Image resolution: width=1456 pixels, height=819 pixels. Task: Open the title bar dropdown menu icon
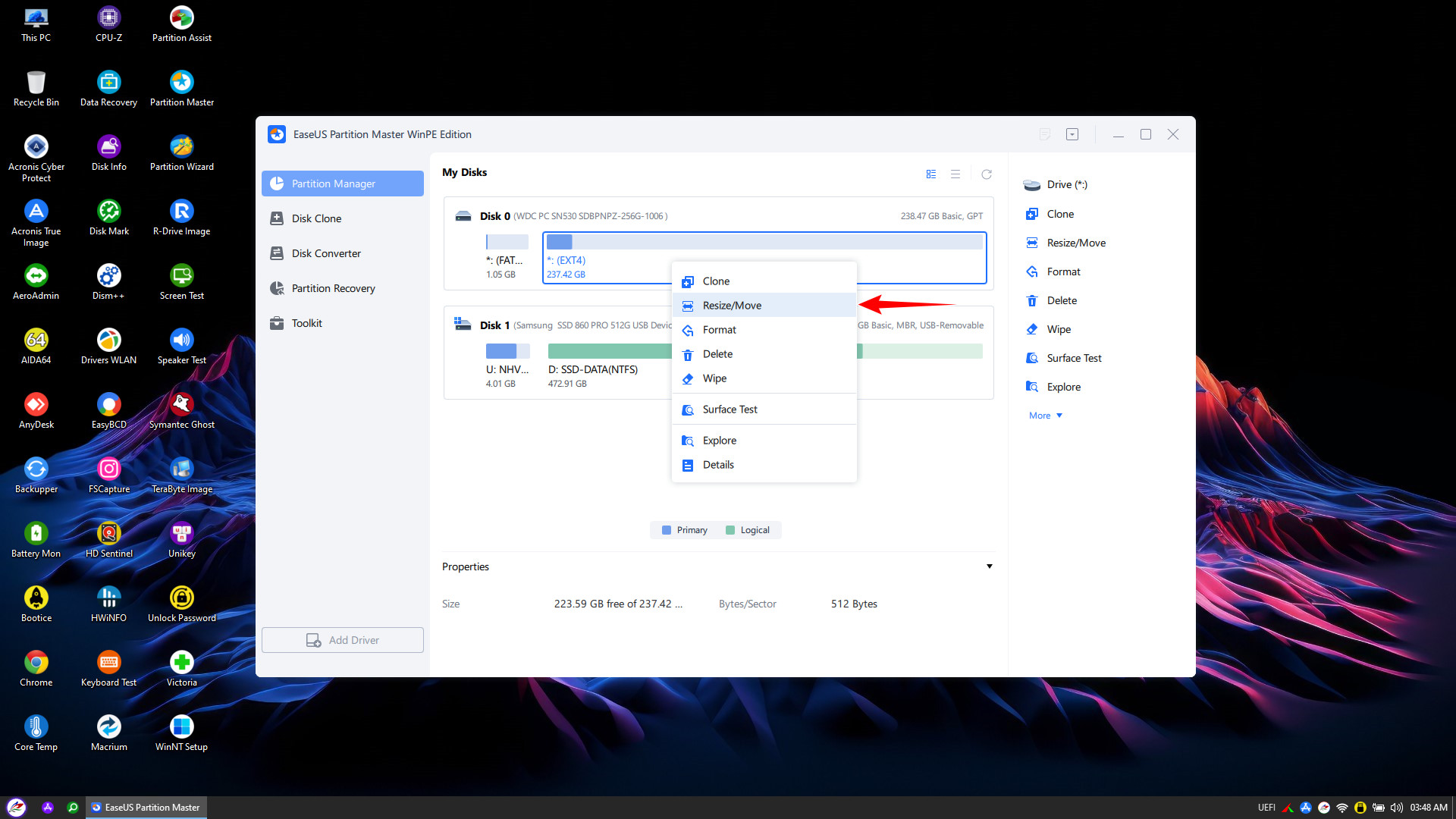point(1072,134)
